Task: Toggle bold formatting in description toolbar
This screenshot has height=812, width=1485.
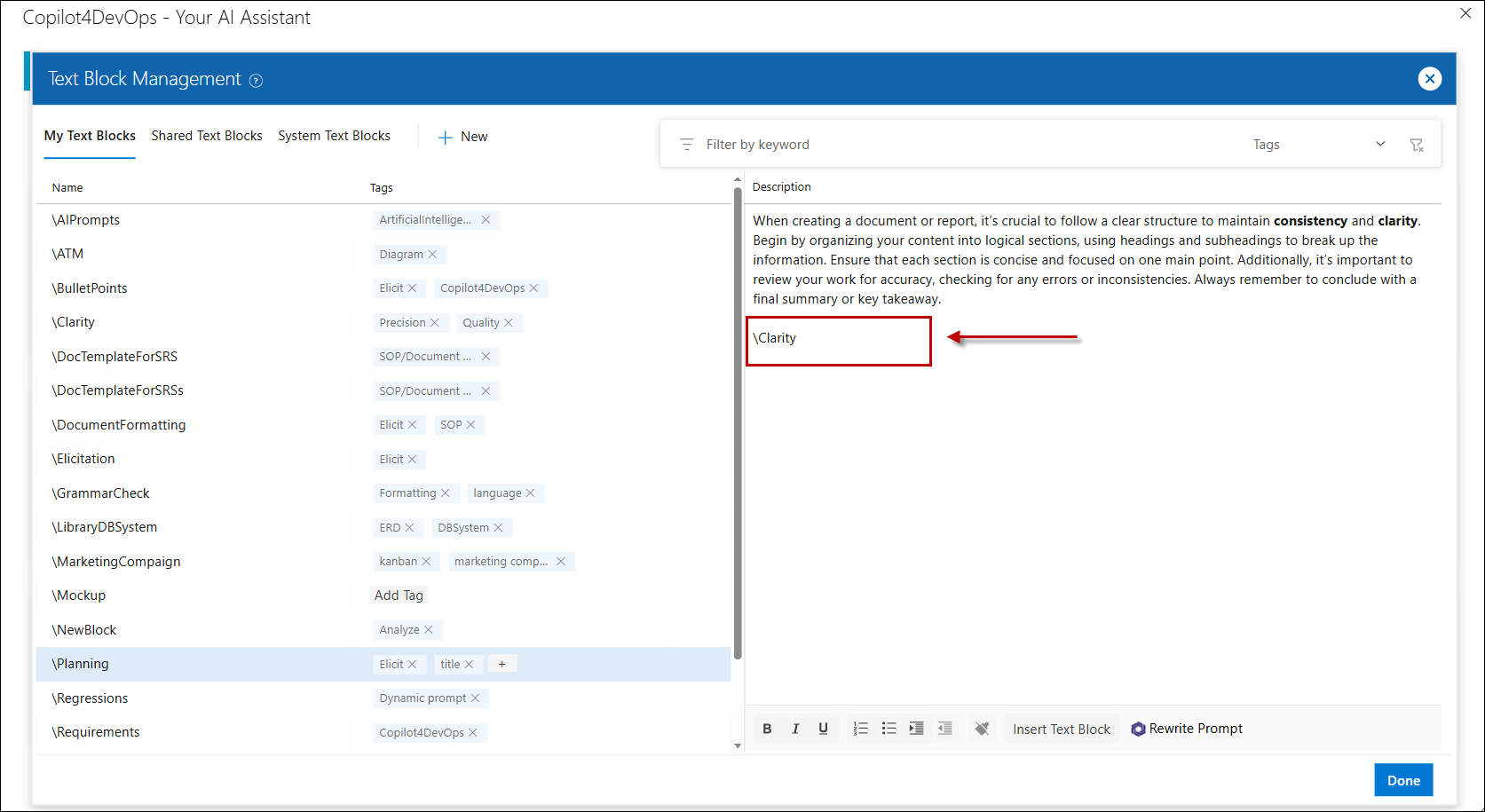Action: pyautogui.click(x=767, y=729)
